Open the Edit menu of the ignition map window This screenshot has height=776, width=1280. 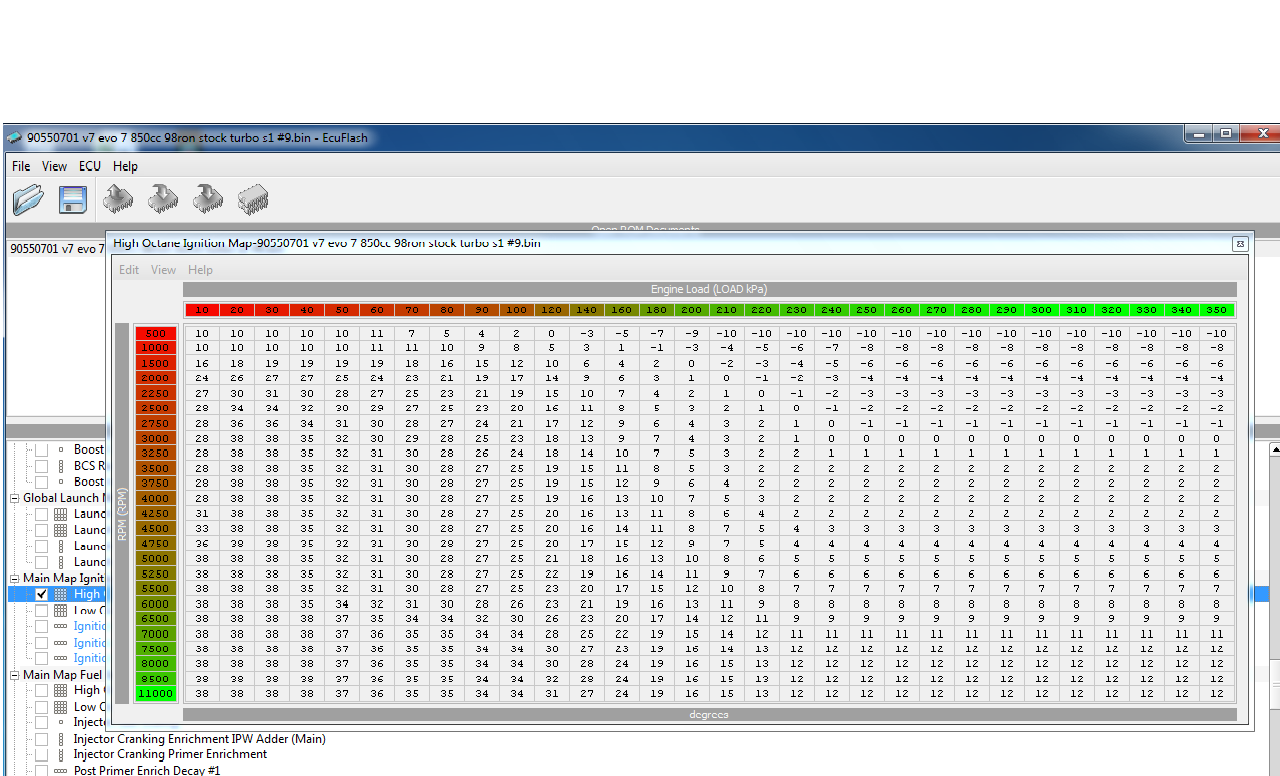click(x=129, y=270)
